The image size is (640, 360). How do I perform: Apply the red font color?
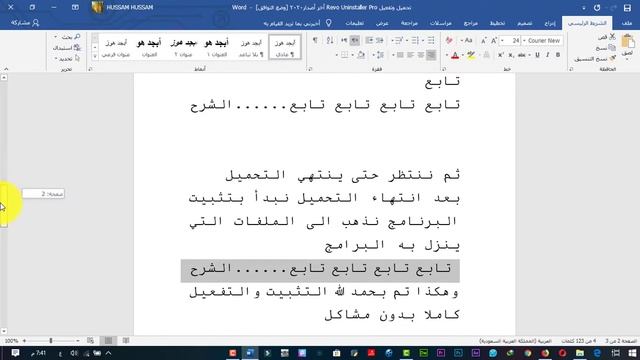click(x=455, y=55)
